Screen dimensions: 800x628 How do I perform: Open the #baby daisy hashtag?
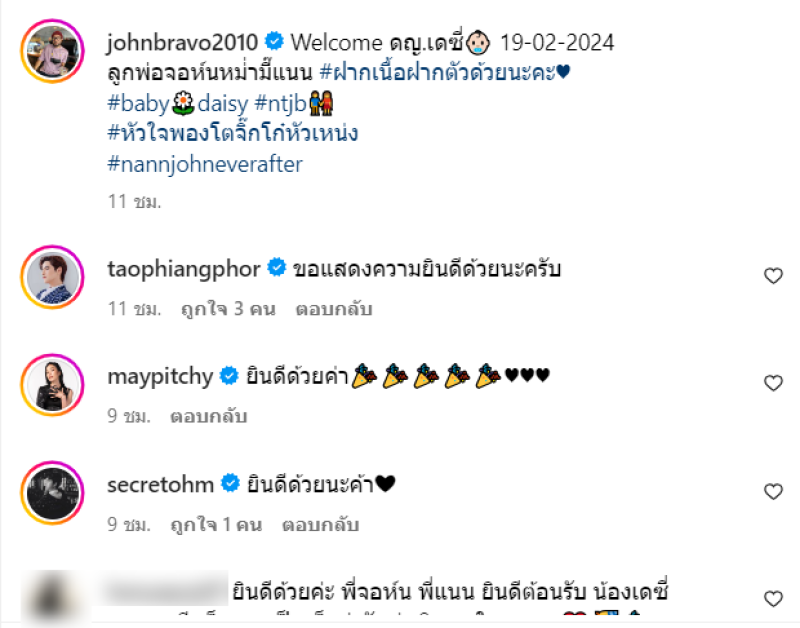pos(178,104)
